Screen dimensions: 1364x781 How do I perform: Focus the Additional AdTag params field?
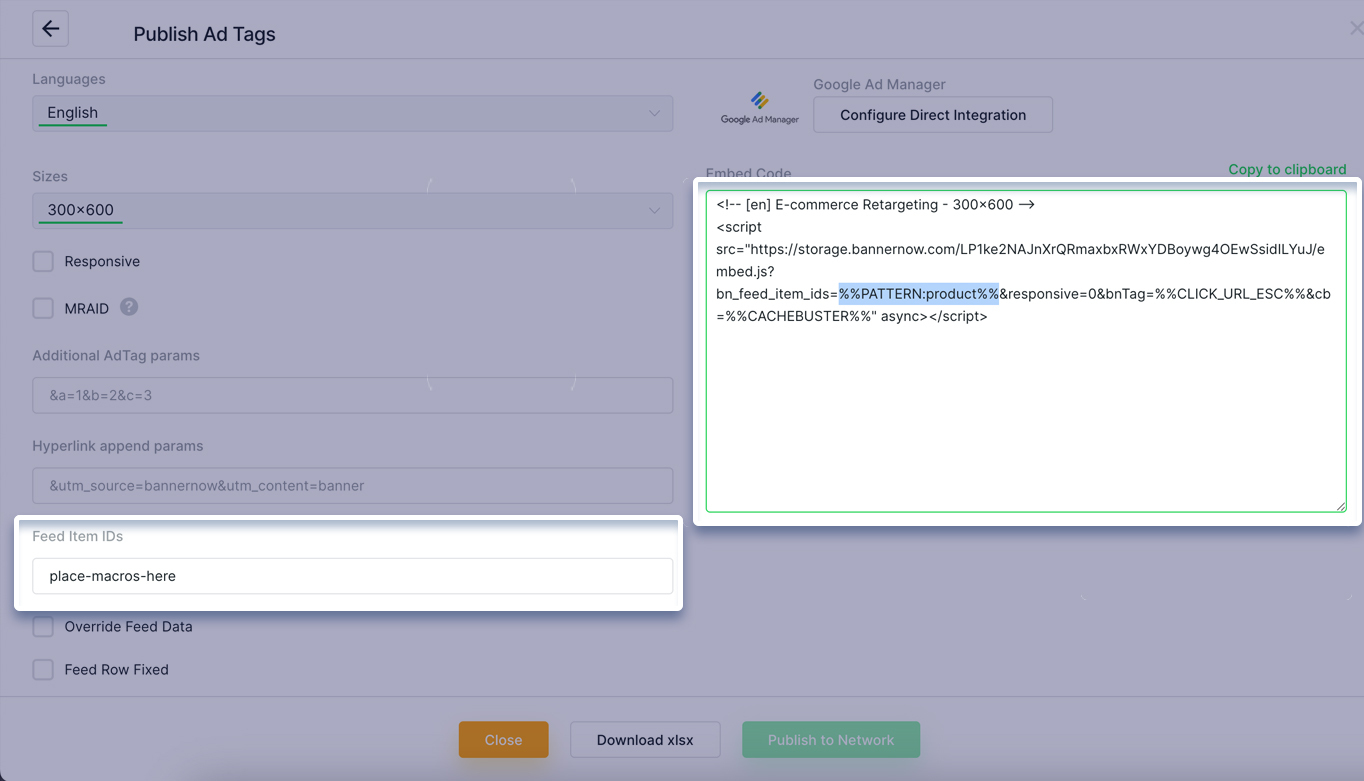pos(352,395)
